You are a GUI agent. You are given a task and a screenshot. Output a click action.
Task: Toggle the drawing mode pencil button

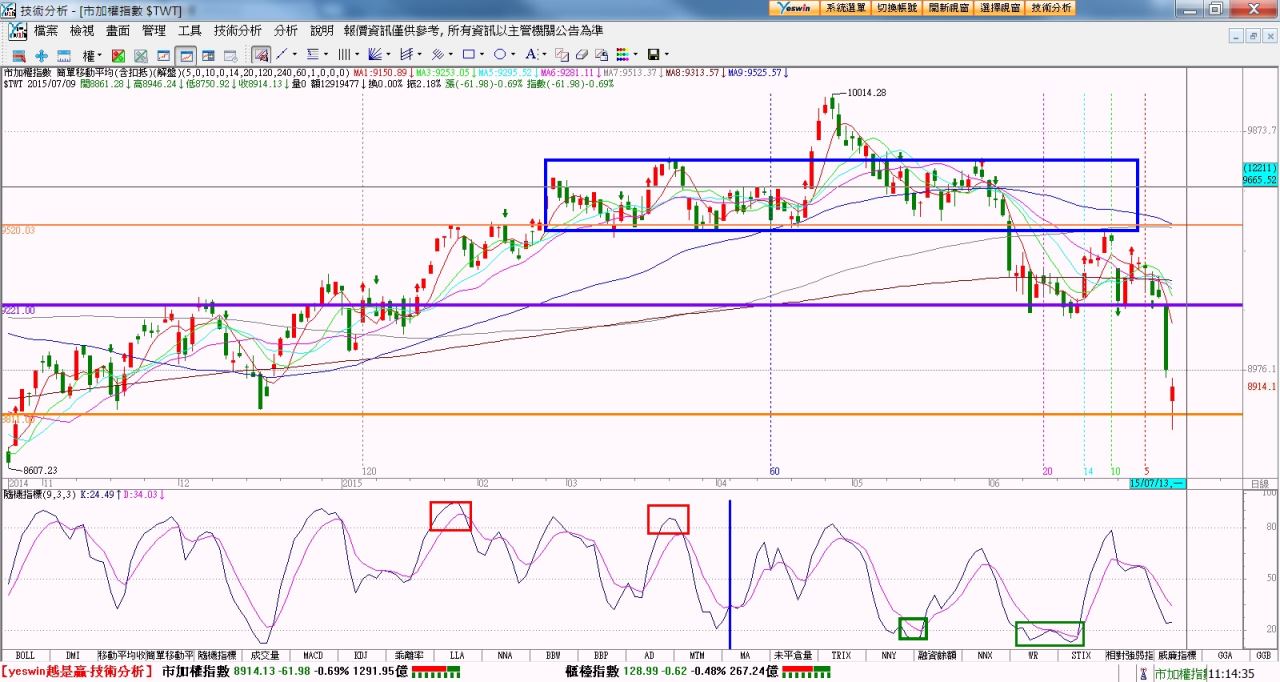[x=260, y=54]
